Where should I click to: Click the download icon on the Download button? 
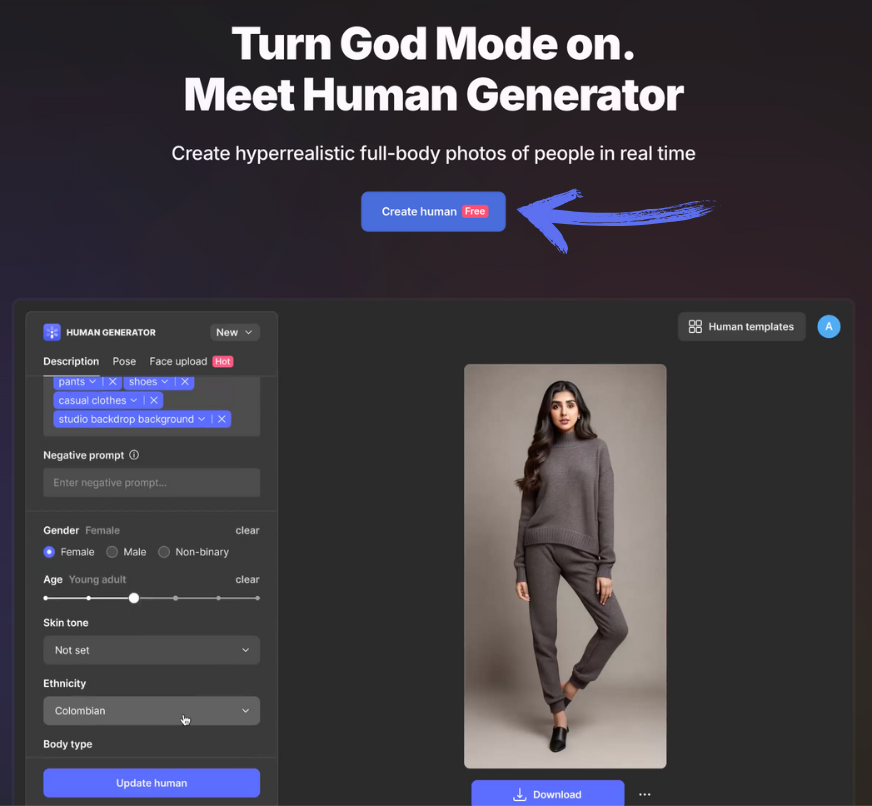520,793
